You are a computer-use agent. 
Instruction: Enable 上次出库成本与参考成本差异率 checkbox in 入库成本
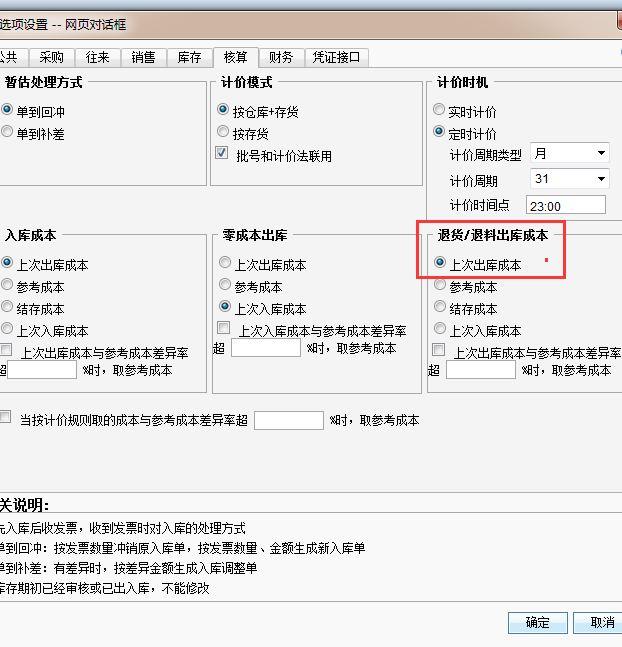point(6,350)
